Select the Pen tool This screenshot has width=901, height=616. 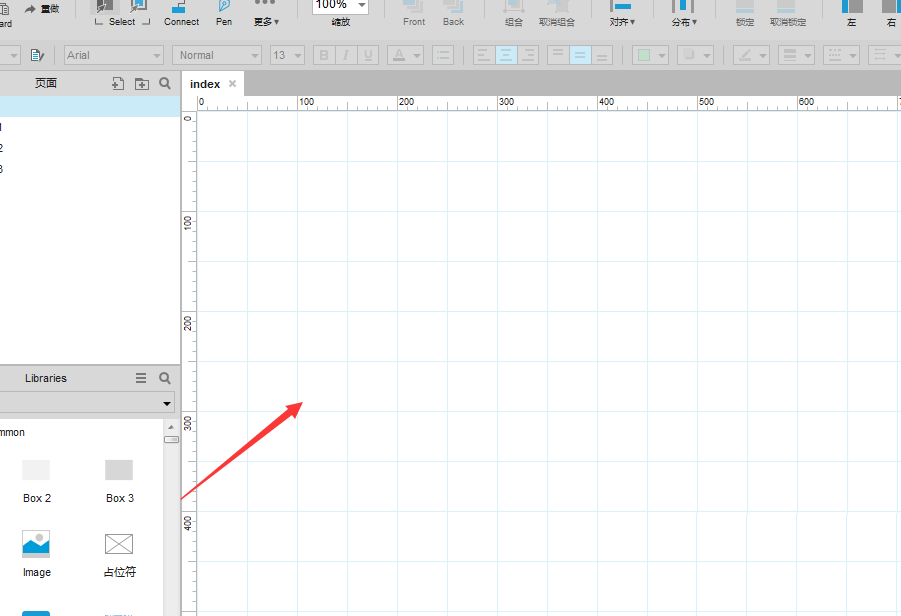[224, 13]
